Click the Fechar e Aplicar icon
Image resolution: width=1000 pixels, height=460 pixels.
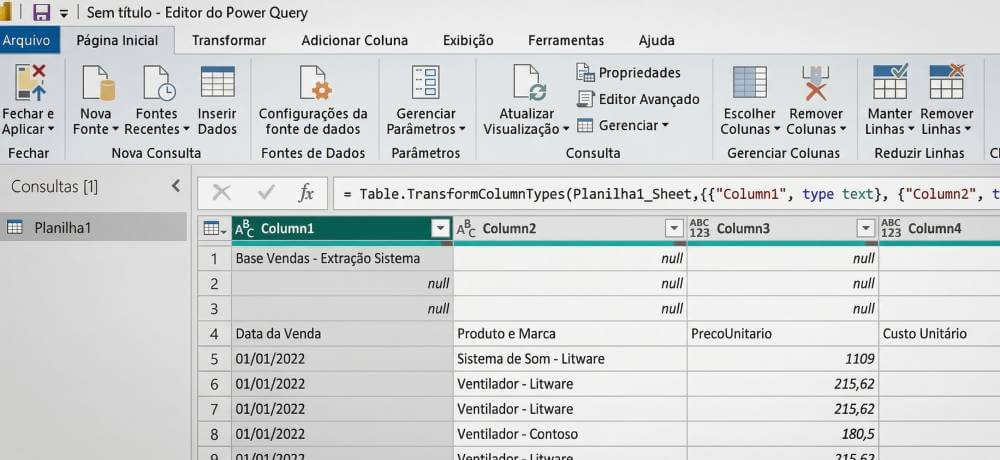click(x=31, y=82)
